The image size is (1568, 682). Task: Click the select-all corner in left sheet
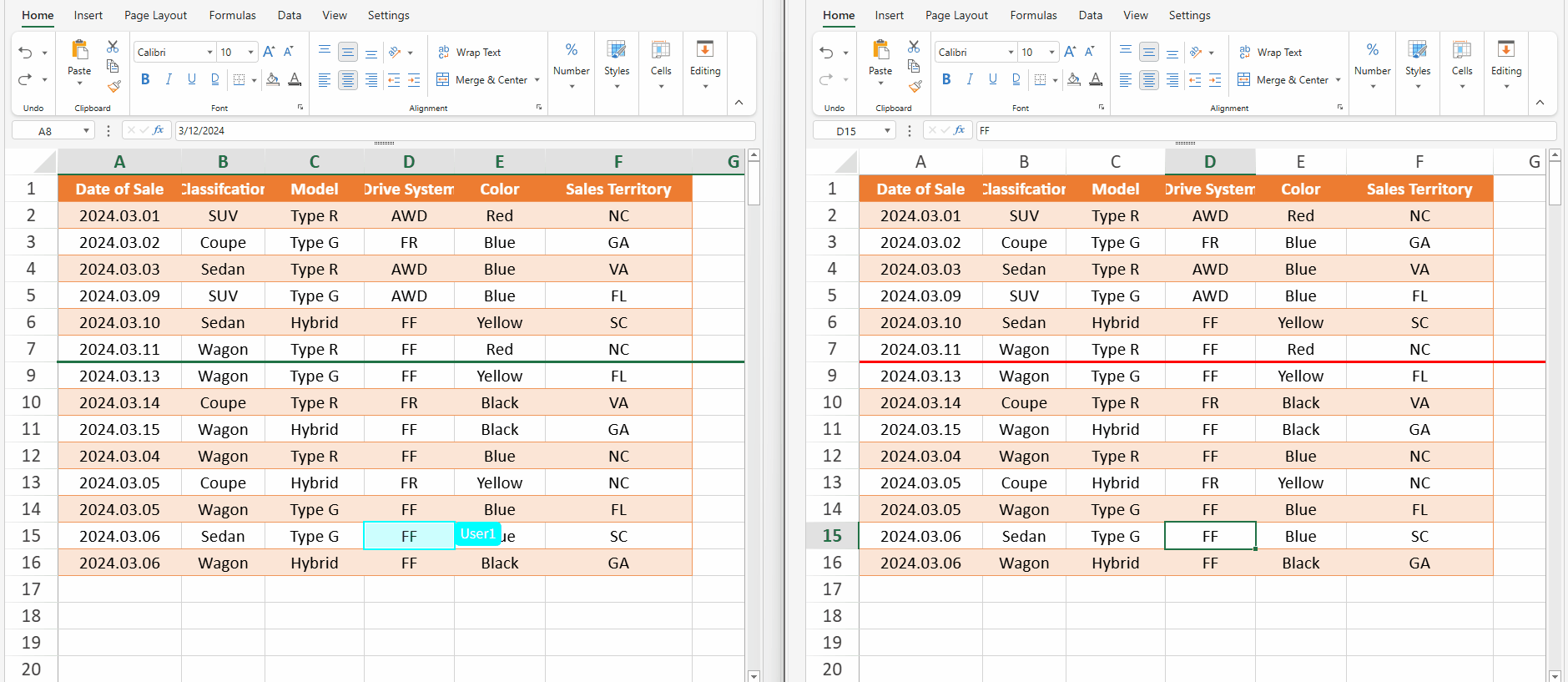point(32,162)
